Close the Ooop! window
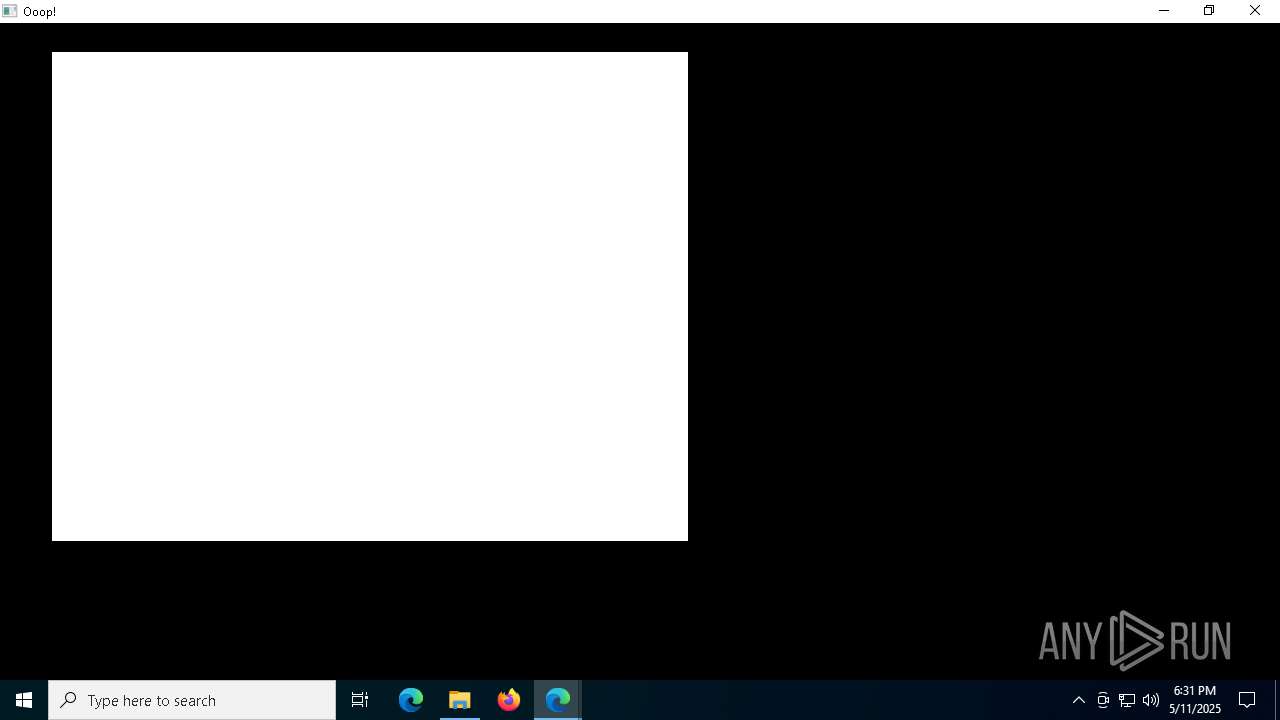This screenshot has width=1280, height=720. (1255, 11)
